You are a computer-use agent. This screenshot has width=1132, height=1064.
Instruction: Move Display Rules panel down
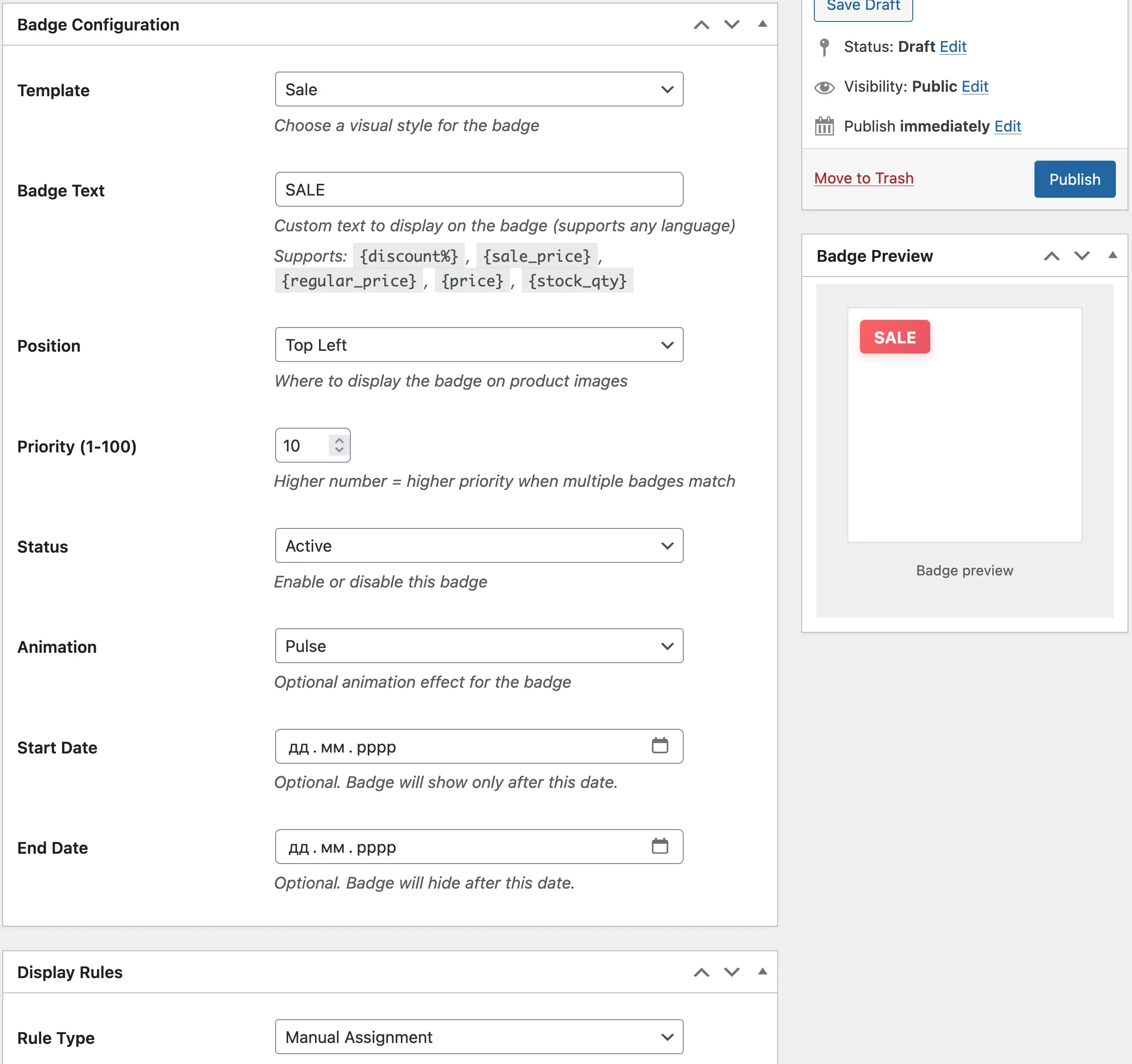pyautogui.click(x=732, y=972)
